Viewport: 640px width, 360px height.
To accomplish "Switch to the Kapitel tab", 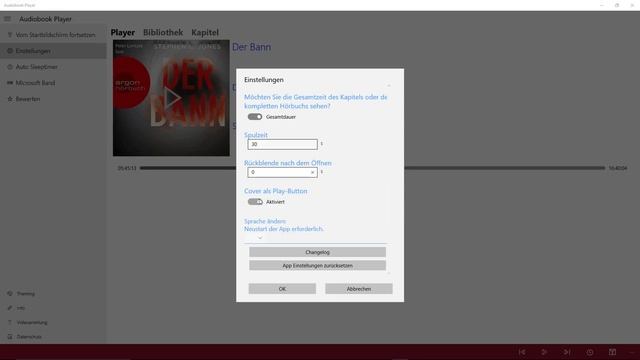I will pyautogui.click(x=205, y=32).
